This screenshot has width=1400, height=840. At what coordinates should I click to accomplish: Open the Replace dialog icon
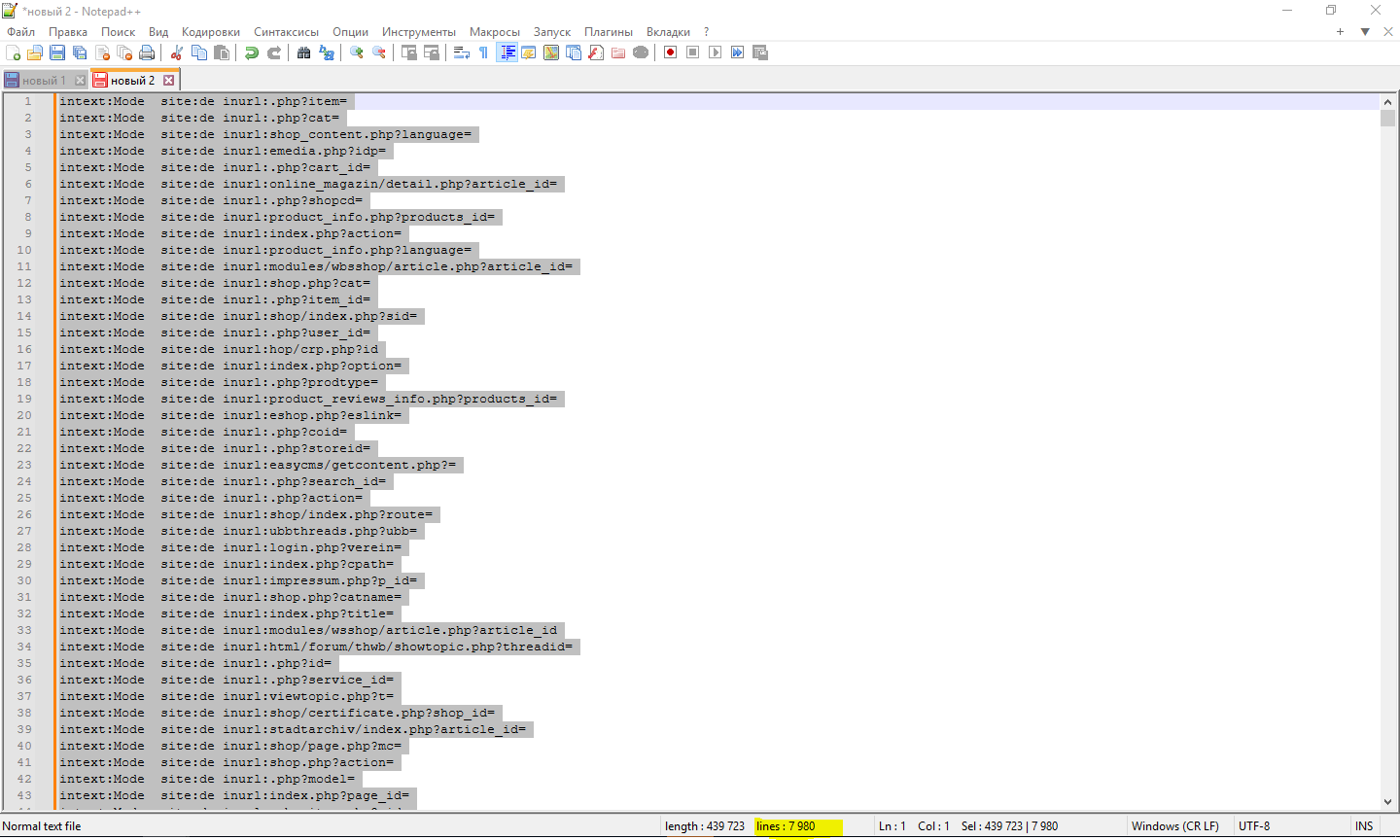click(327, 52)
